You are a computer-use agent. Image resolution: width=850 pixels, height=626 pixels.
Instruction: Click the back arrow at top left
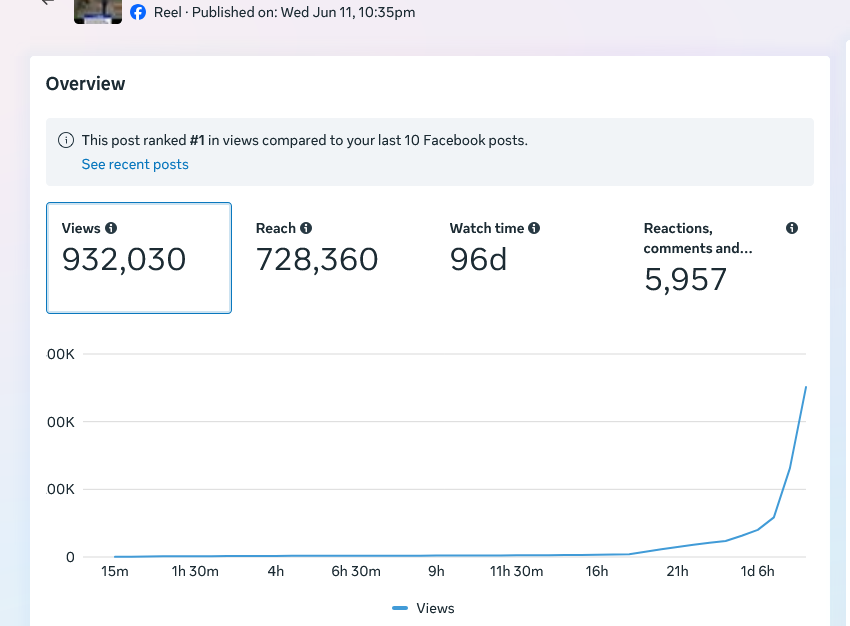pyautogui.click(x=48, y=2)
